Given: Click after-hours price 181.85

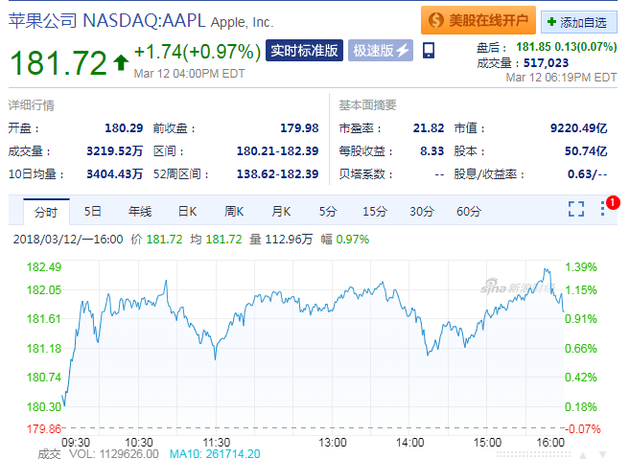Looking at the screenshot, I should pos(533,47).
